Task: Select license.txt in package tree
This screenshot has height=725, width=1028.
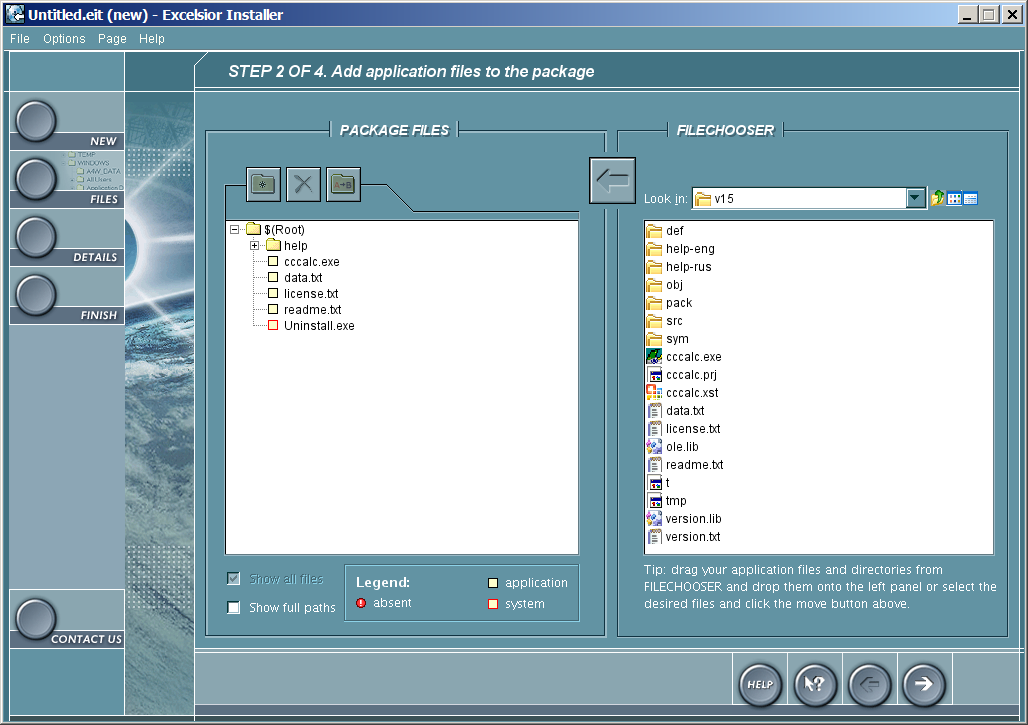Action: click(311, 294)
